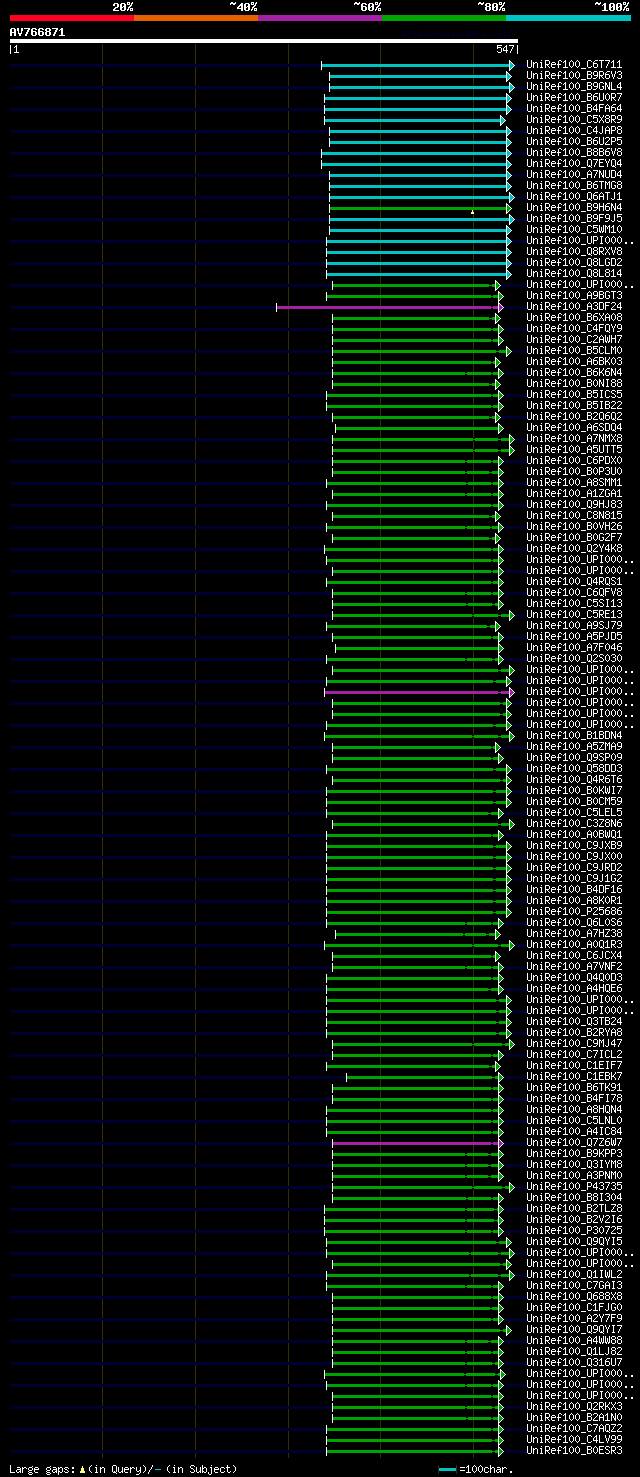Click the green ~80% identity legend segment
The image size is (640, 1477).
pos(444,18)
